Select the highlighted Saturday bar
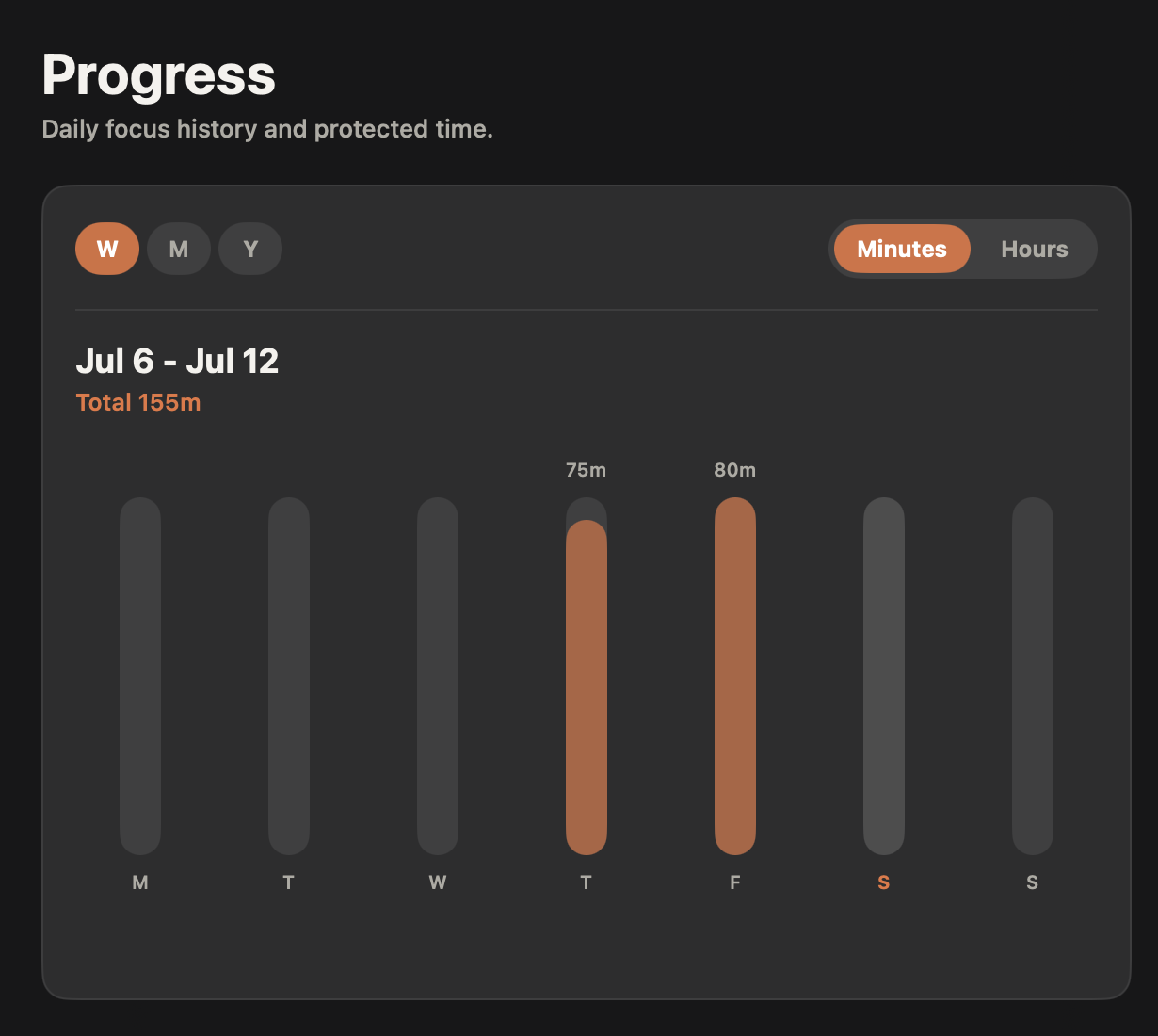This screenshot has width=1158, height=1036. click(x=884, y=676)
